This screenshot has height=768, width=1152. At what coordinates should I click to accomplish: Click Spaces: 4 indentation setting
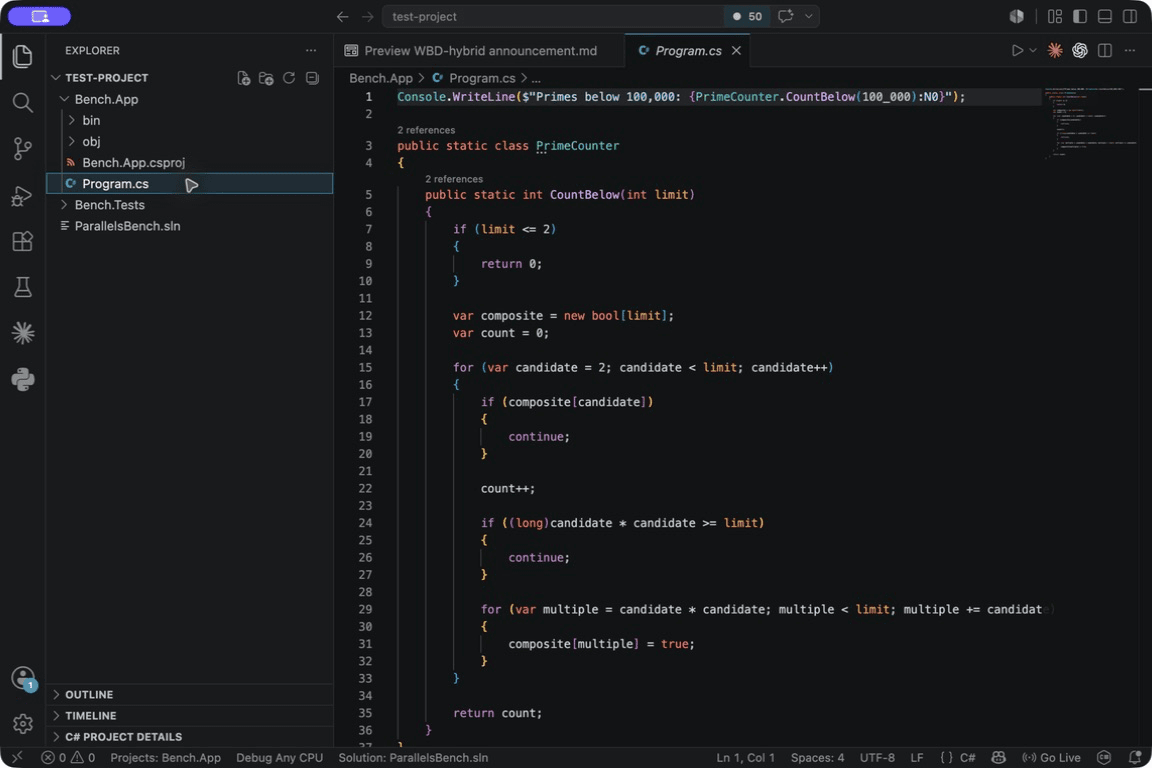click(x=817, y=757)
